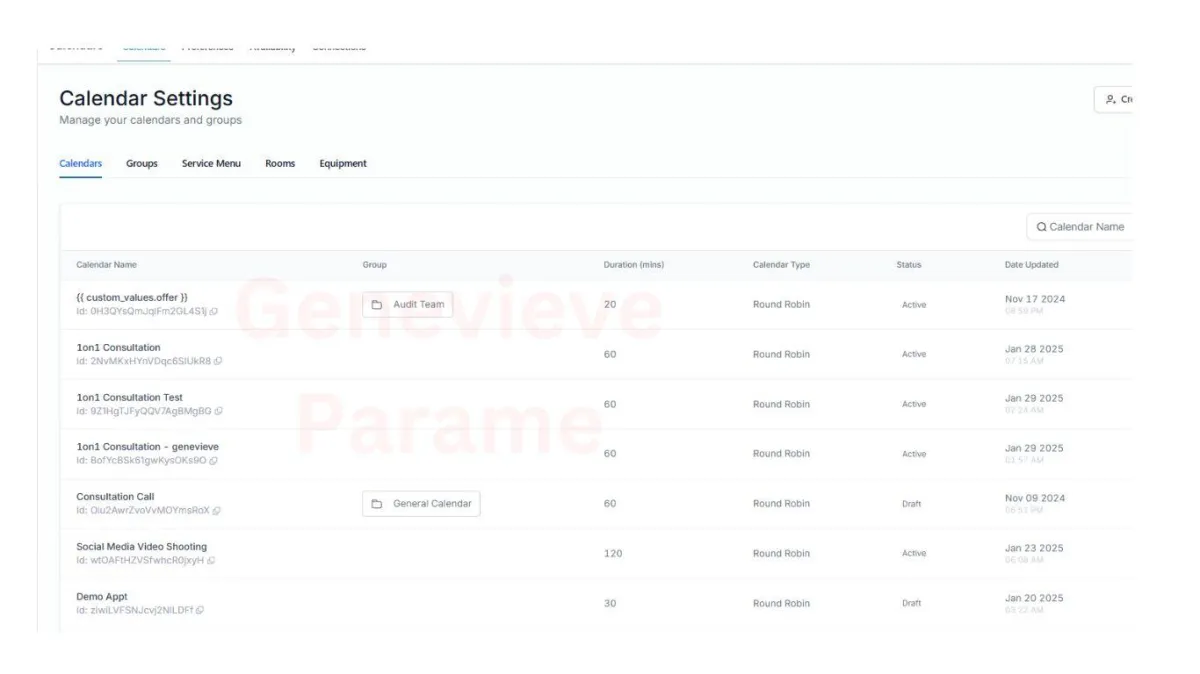Click duration 120 for Social Media Video Shooting
The height and width of the screenshot is (674, 1200).
coord(613,554)
